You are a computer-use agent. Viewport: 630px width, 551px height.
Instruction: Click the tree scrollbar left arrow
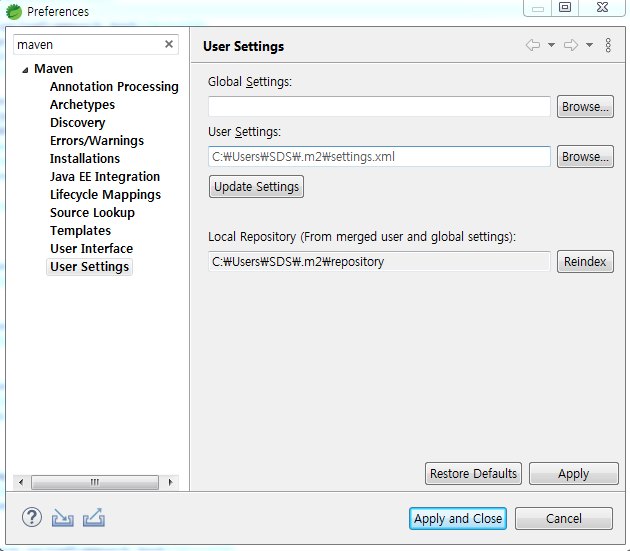click(x=21, y=482)
